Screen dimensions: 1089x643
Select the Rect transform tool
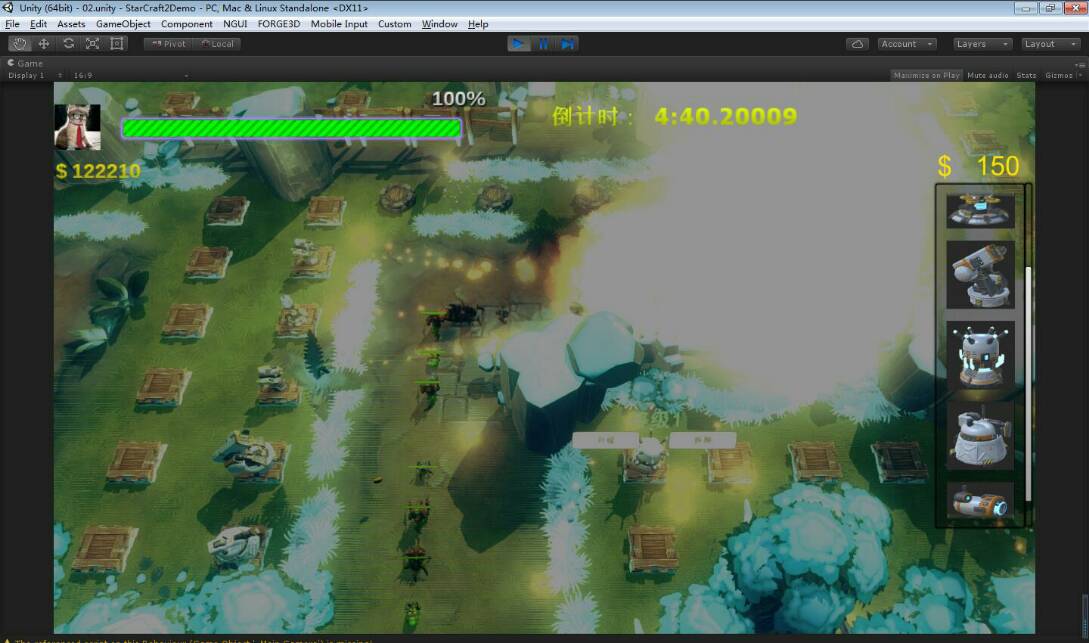tap(117, 44)
